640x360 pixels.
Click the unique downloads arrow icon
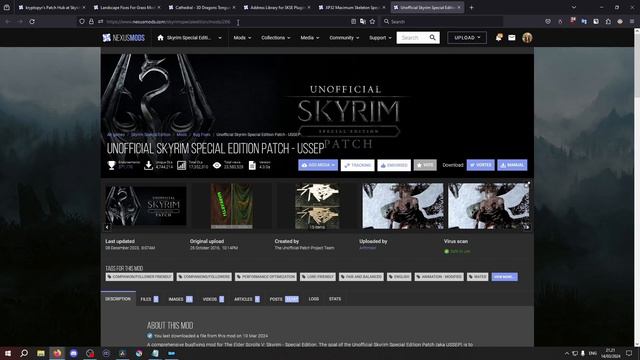[x=149, y=165]
